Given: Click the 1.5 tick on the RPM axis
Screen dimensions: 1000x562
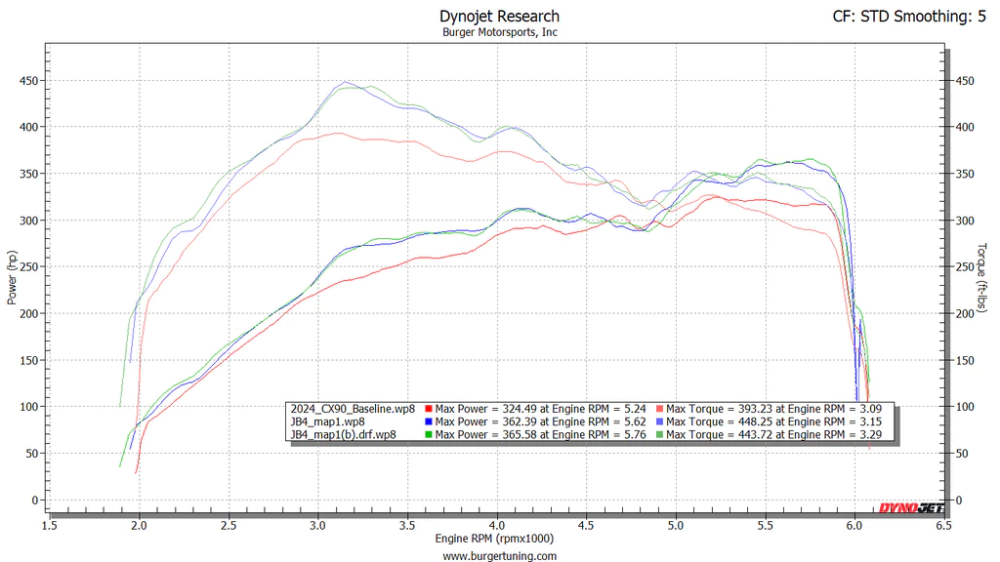Looking at the screenshot, I should coord(49,526).
